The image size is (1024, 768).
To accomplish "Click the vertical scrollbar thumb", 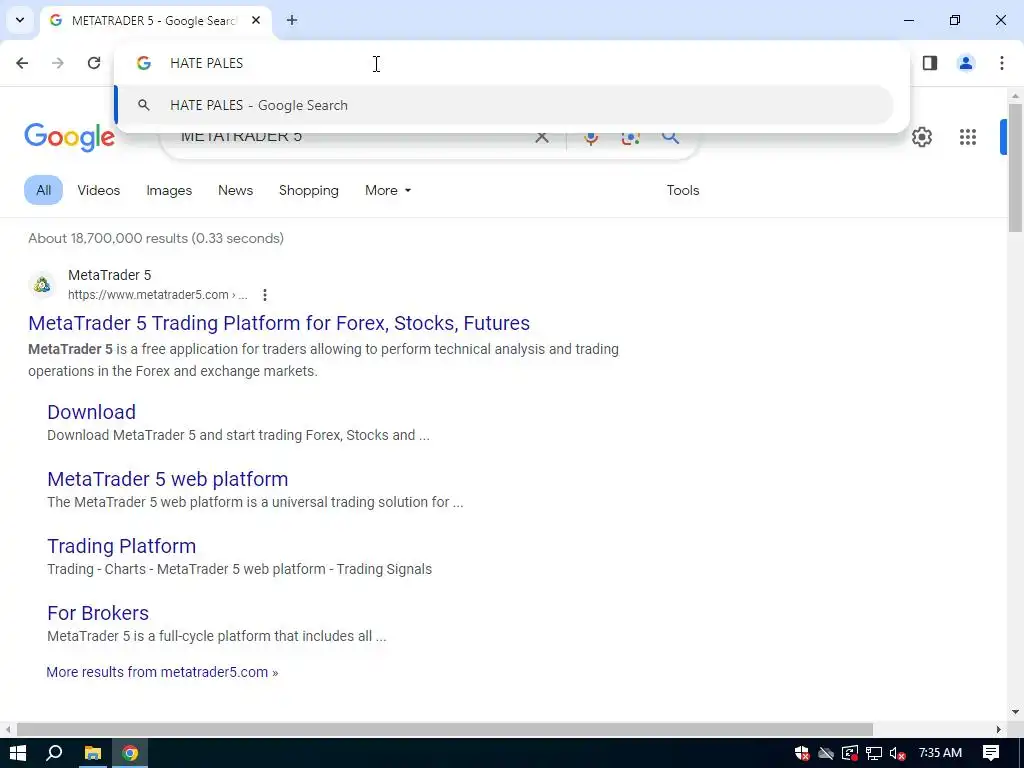I will click(1015, 167).
